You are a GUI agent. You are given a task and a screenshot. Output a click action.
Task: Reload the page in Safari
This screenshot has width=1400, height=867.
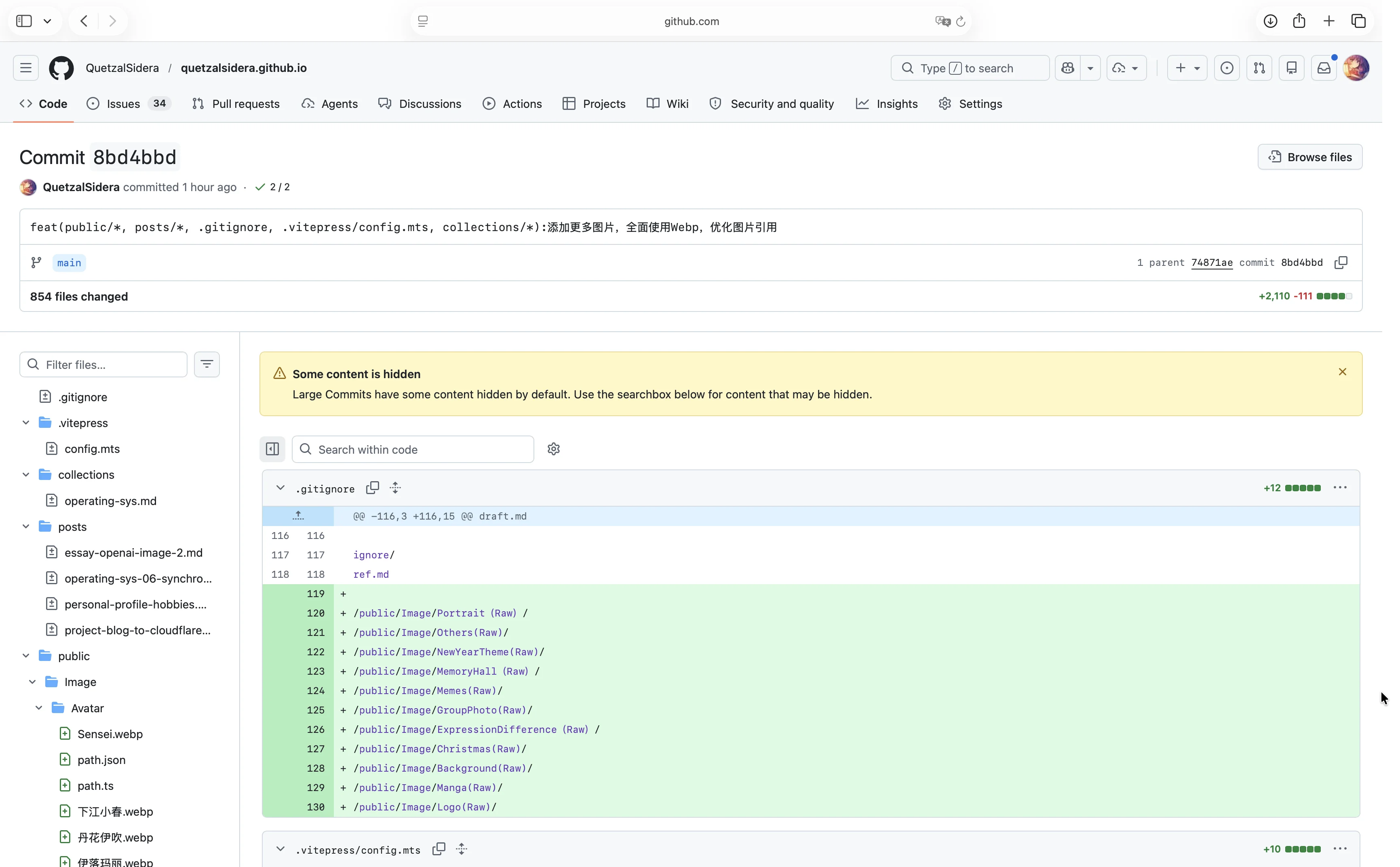click(x=961, y=21)
